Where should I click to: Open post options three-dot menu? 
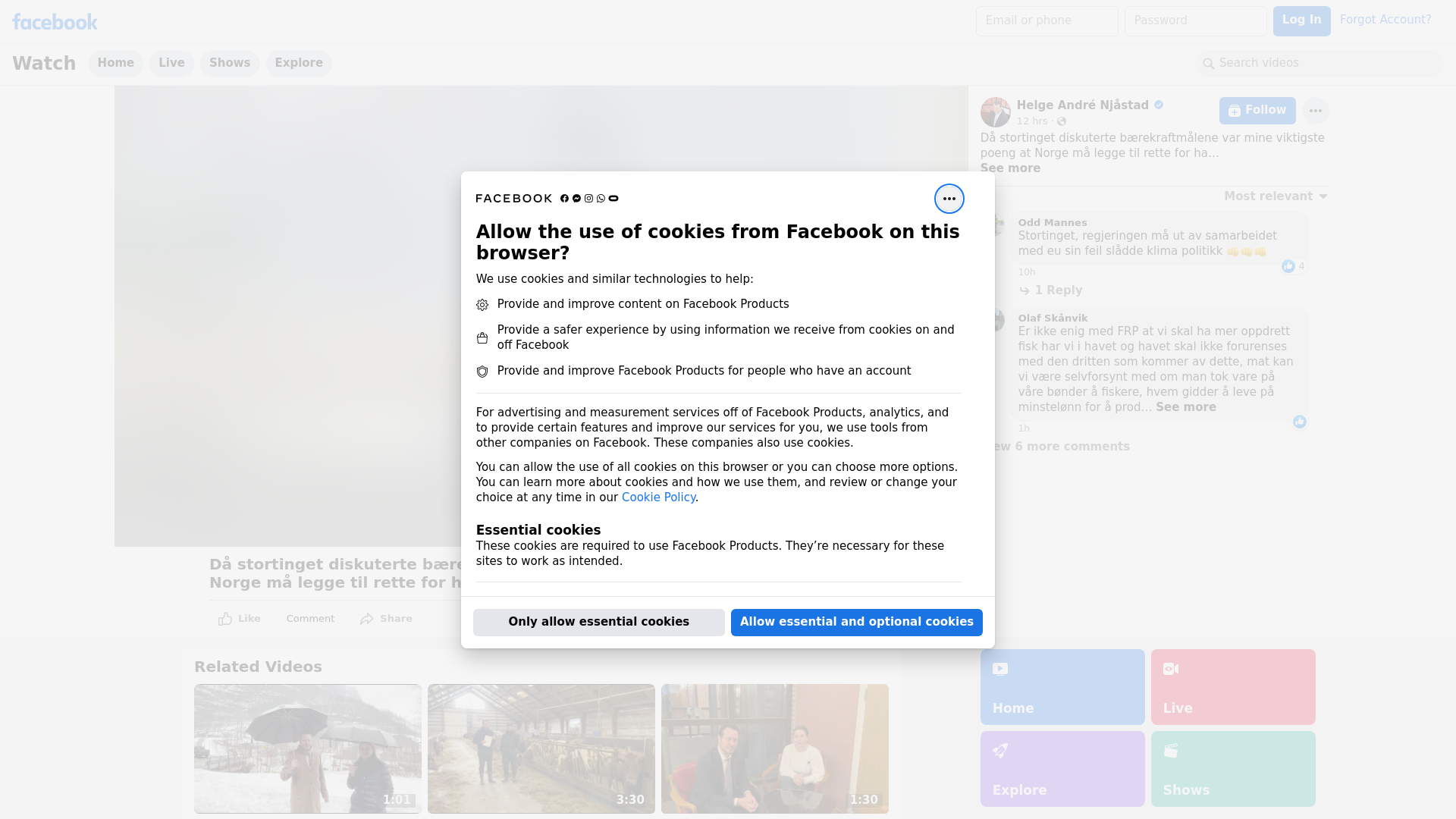click(1315, 111)
